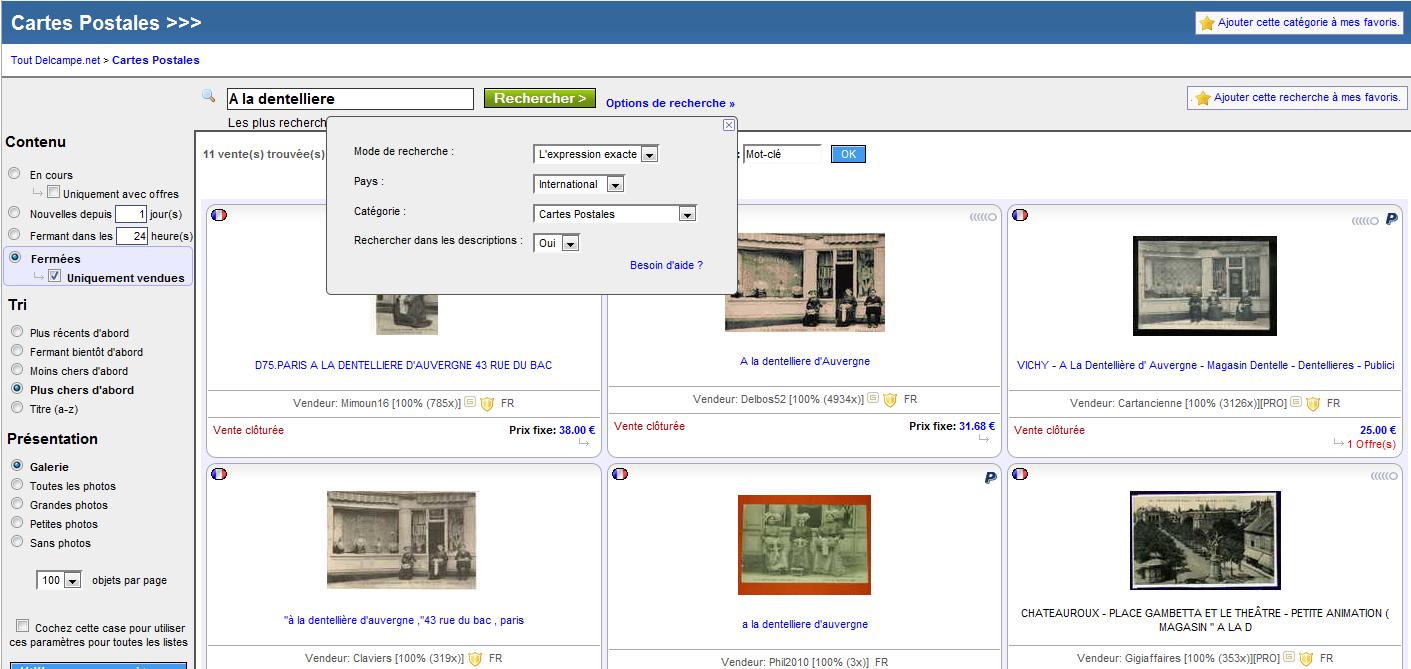This screenshot has height=669, width=1411.
Task: Click the blue OK button
Action: pos(848,154)
